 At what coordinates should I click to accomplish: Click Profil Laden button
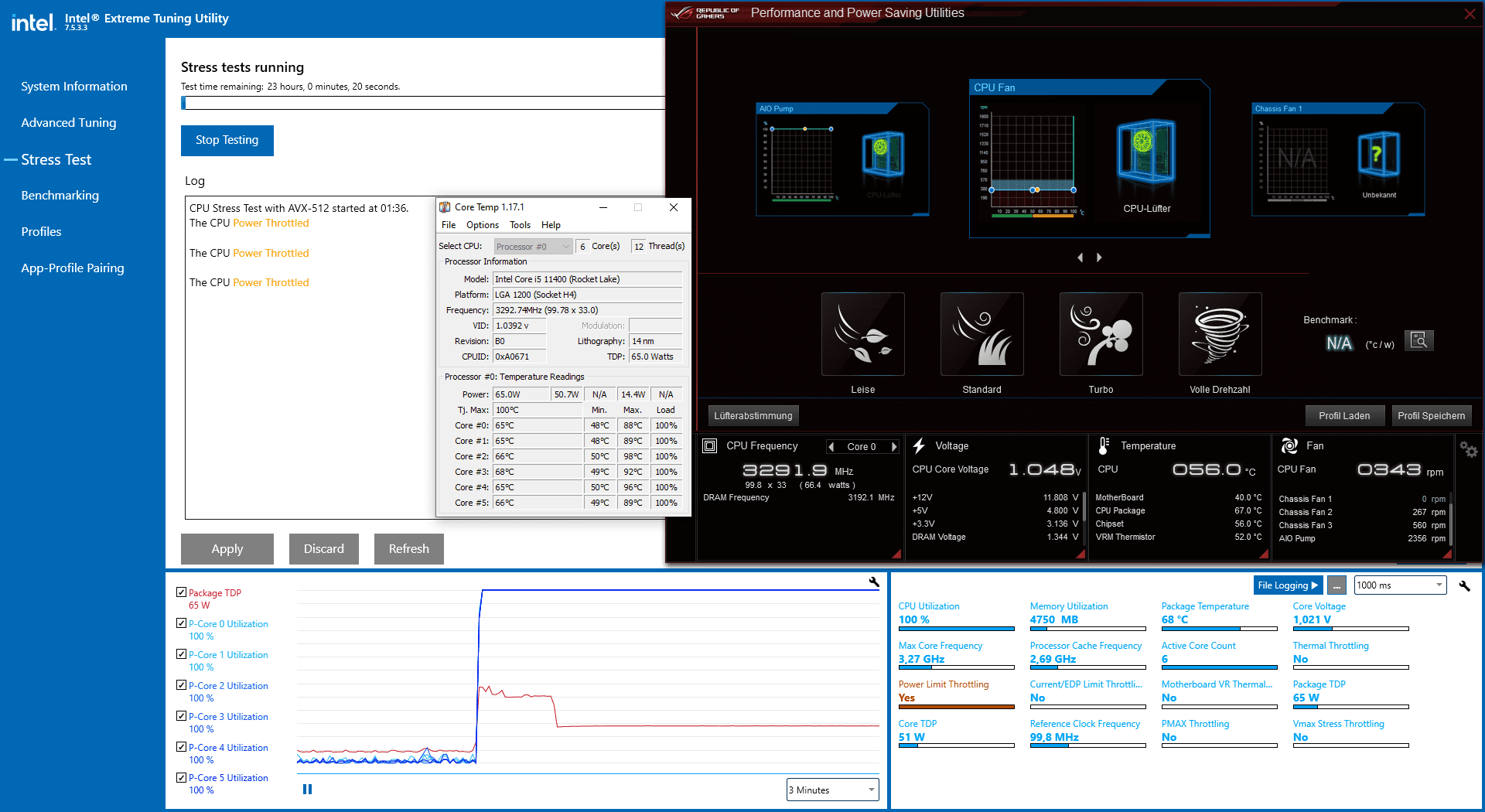[1344, 415]
